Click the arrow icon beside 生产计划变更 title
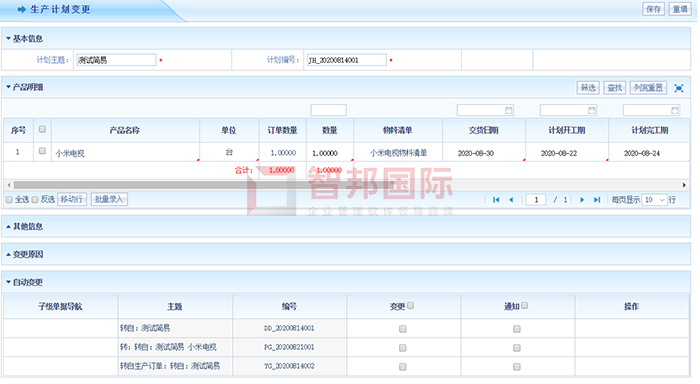This screenshot has height=384, width=700. coord(21,9)
